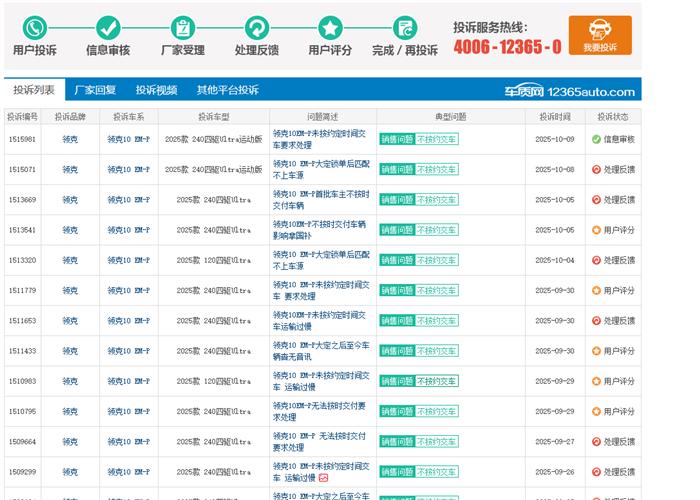The height and width of the screenshot is (500, 700).
Task: Open complaint number 1515071
Action: point(22,170)
